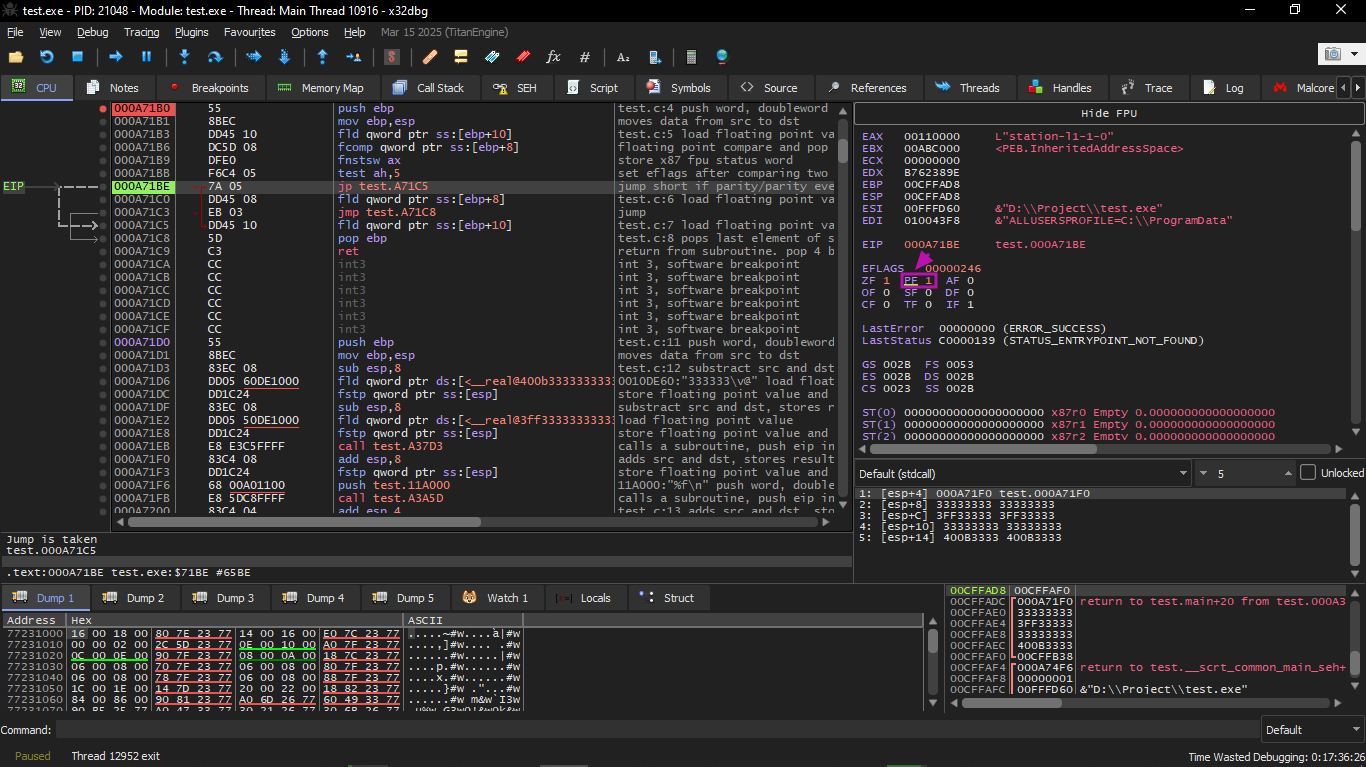Open the Scylla plugin icon

394,57
